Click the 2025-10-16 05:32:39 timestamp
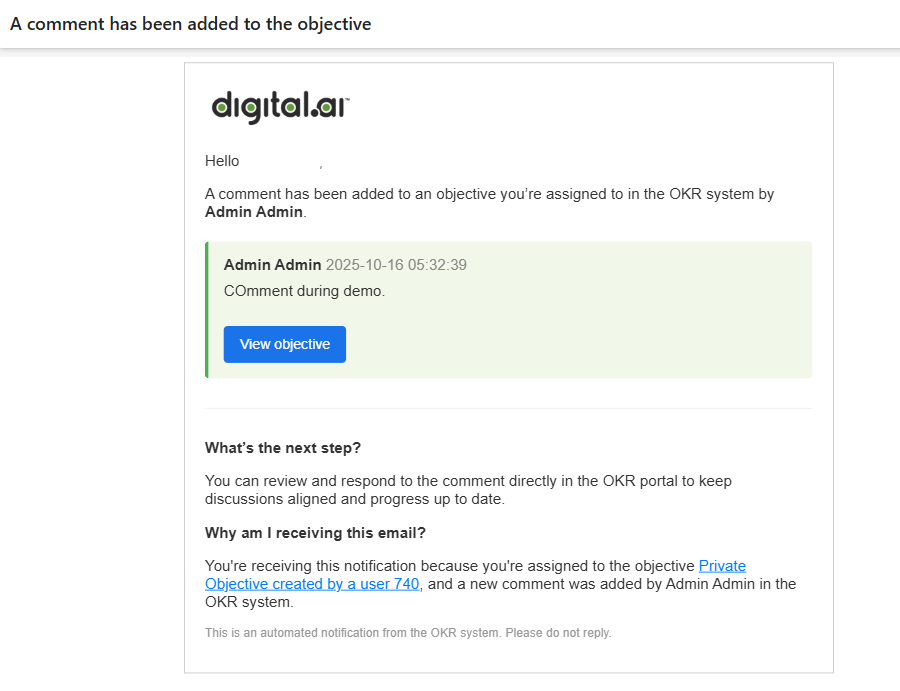Viewport: 900px width, 691px height. 394,265
